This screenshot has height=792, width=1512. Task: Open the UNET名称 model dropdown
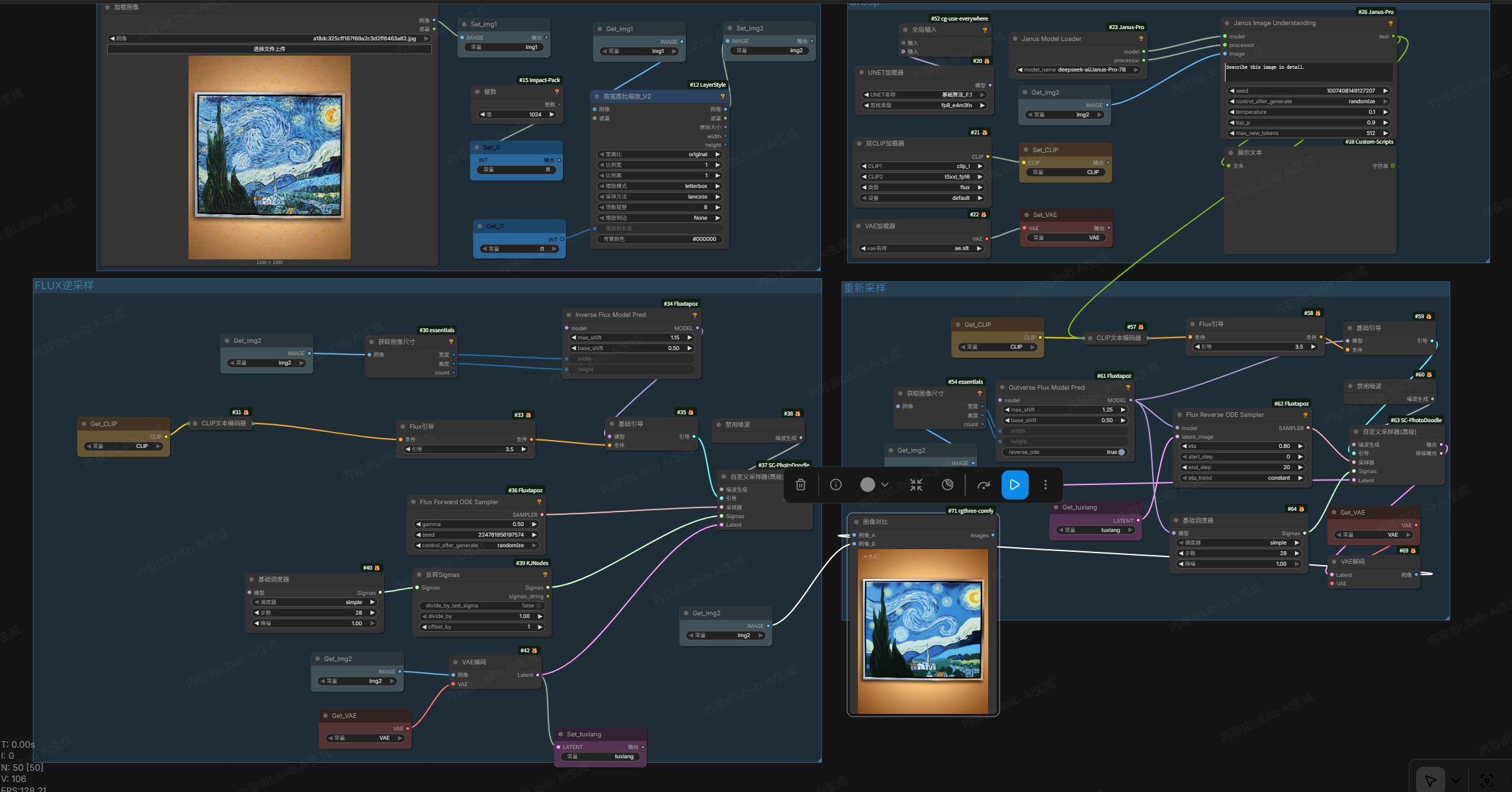pyautogui.click(x=924, y=95)
